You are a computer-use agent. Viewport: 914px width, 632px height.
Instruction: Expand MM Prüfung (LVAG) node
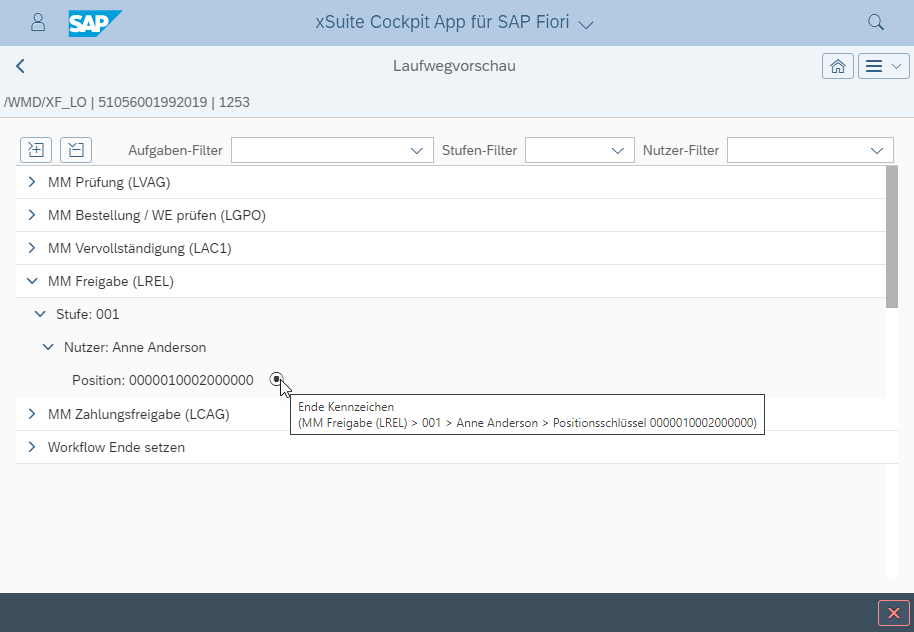click(31, 182)
